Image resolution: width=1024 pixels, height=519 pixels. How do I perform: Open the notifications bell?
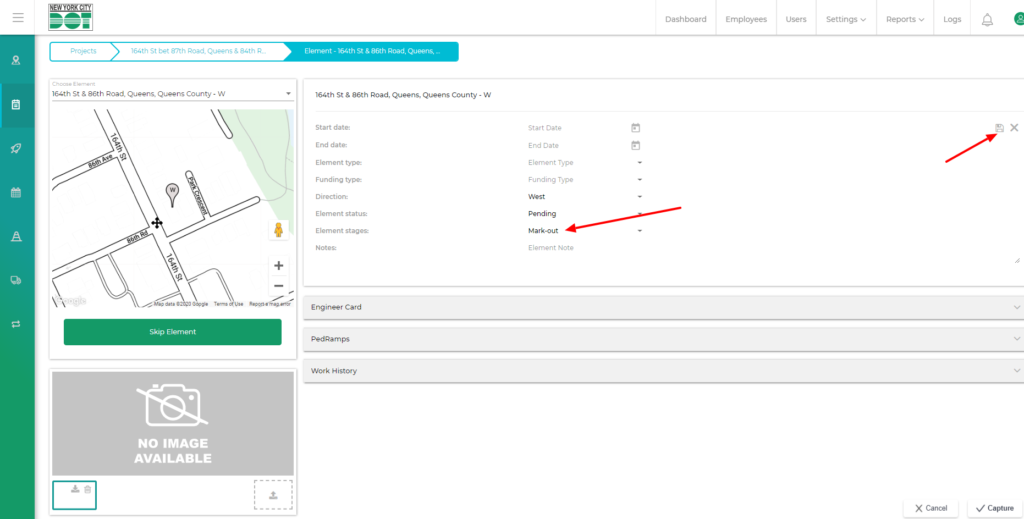987,19
